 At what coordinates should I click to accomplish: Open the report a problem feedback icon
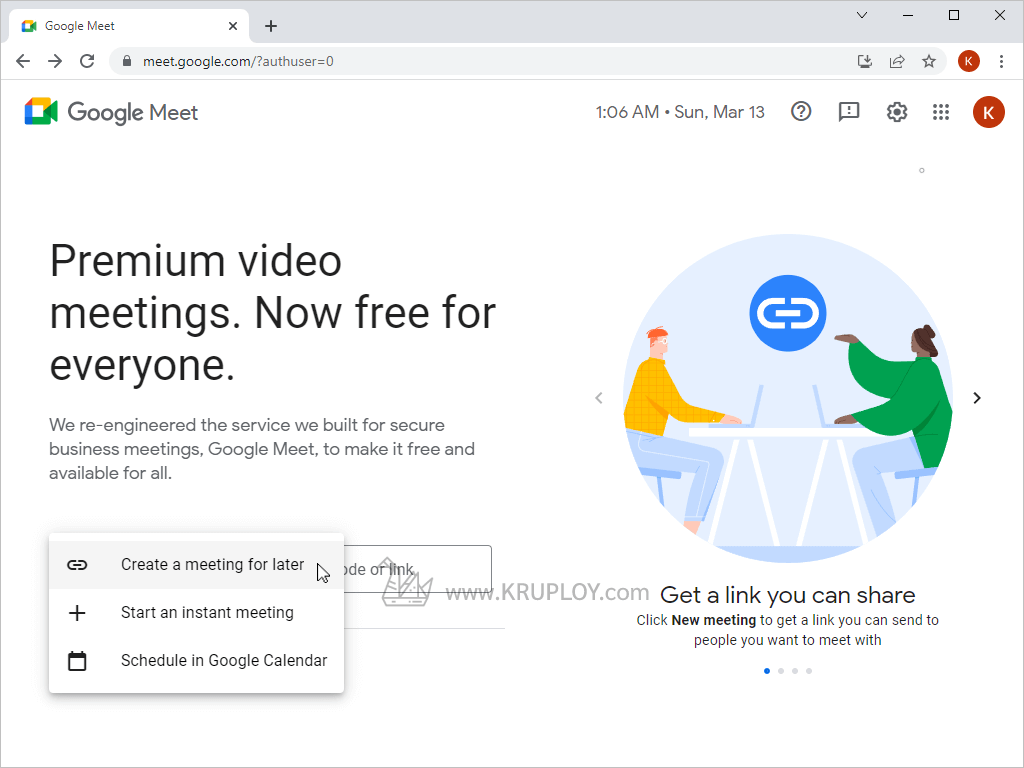848,112
